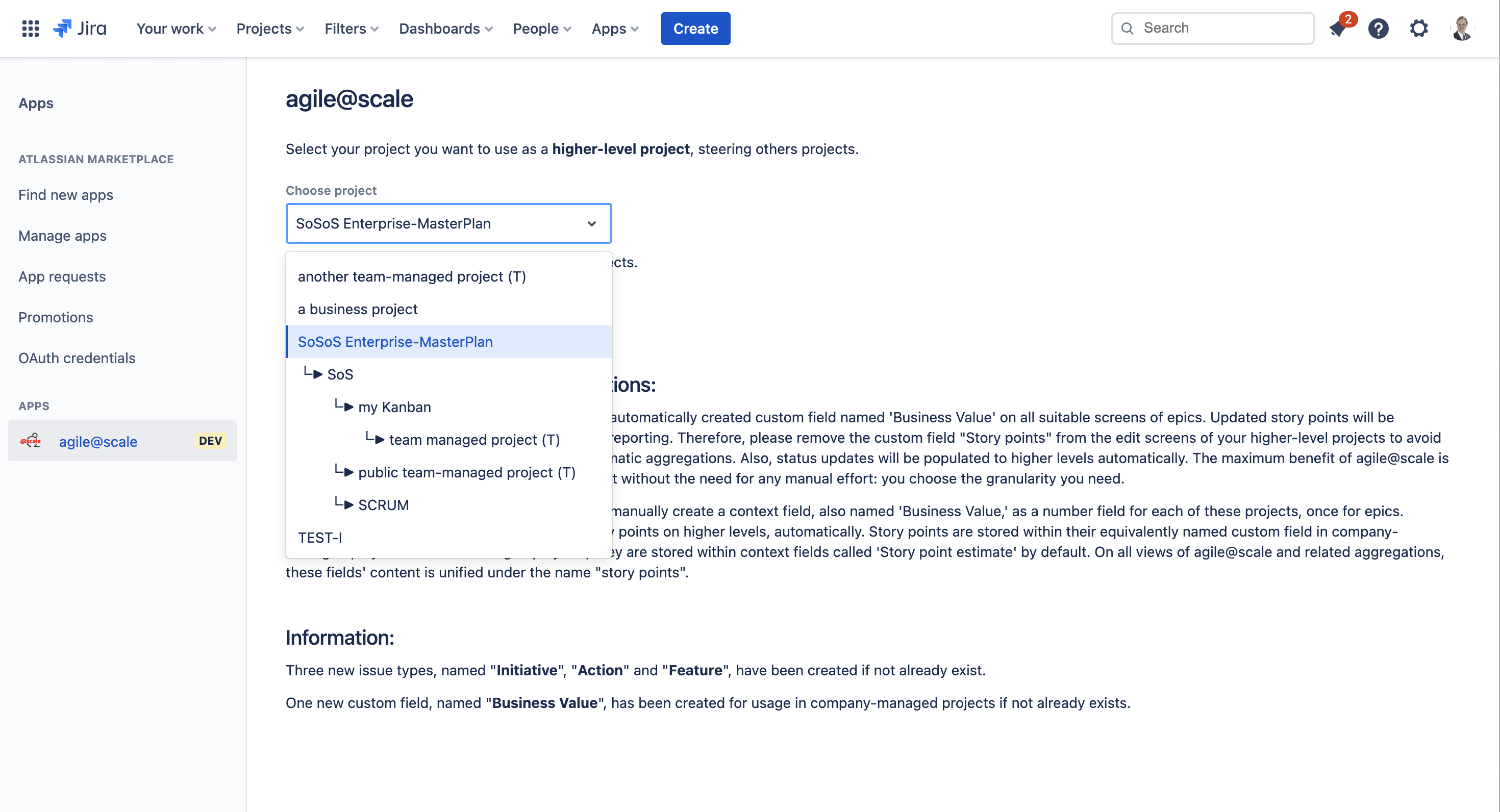Click your profile avatar
Image resolution: width=1500 pixels, height=812 pixels.
[x=1463, y=28]
